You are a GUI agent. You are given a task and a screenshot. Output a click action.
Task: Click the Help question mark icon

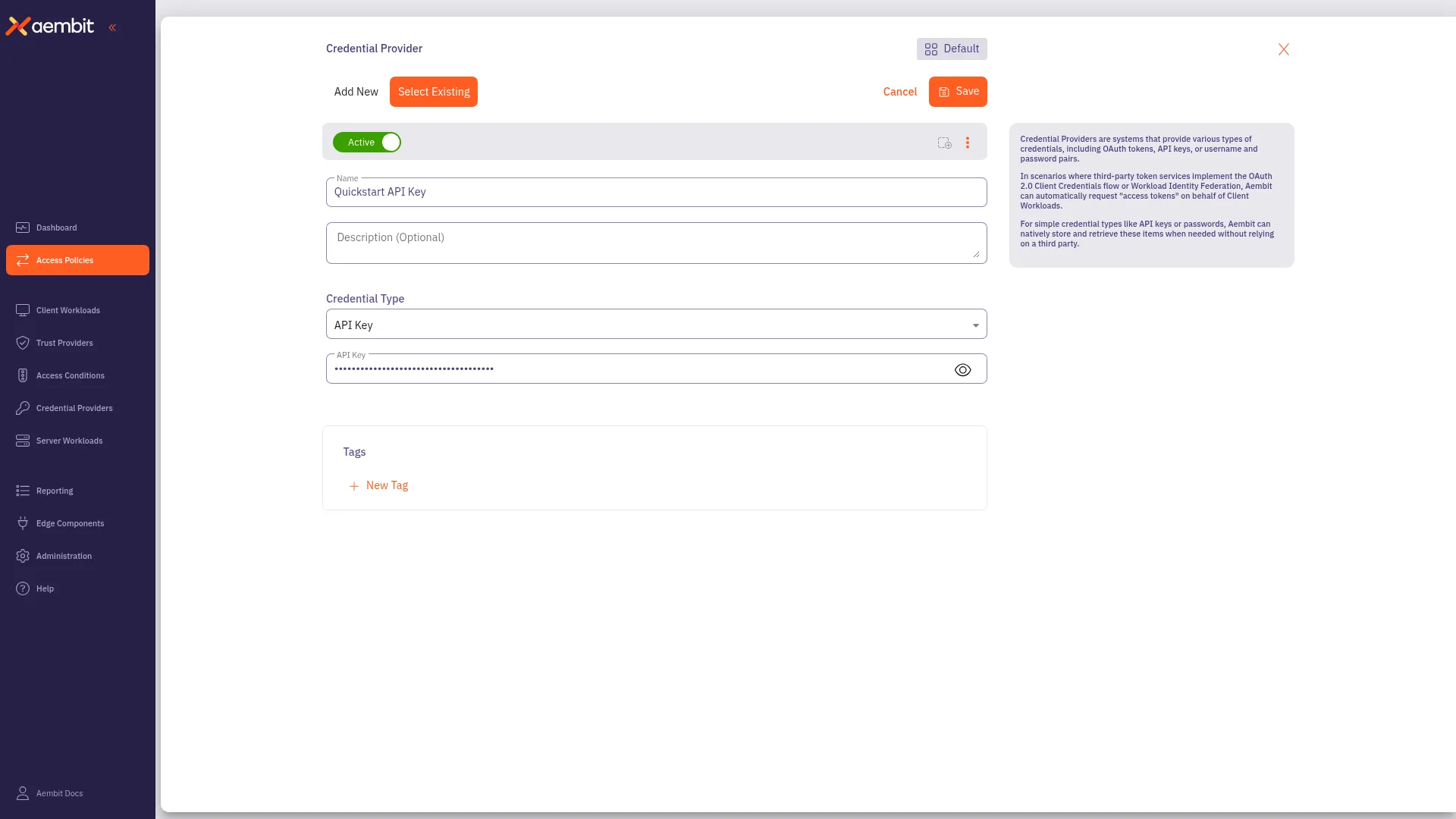(x=23, y=588)
